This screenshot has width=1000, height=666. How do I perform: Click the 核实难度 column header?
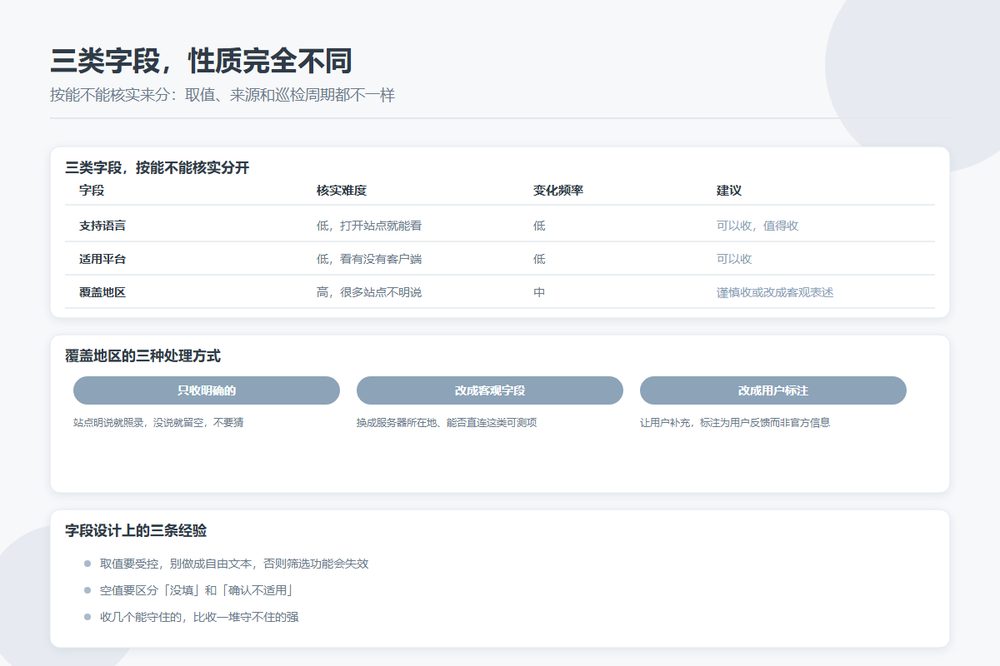(341, 190)
